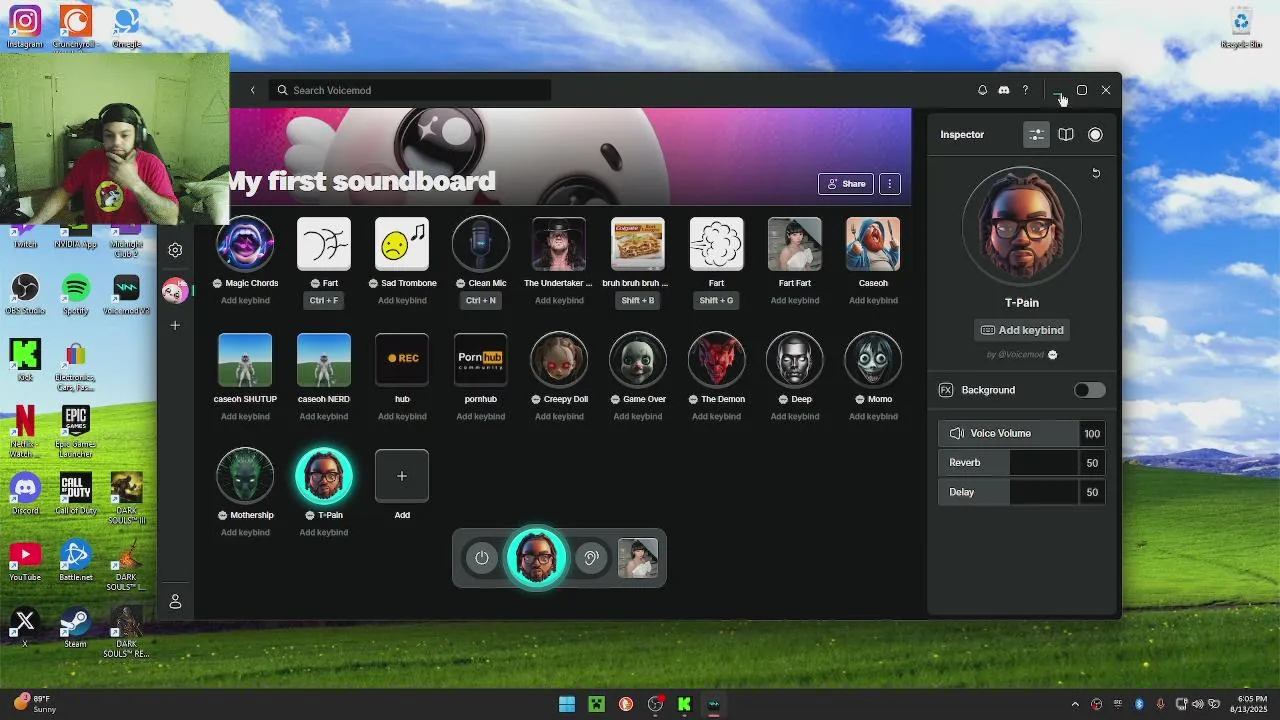Add keybind for T-Pain in Inspector
The image size is (1280, 720).
click(x=1022, y=330)
